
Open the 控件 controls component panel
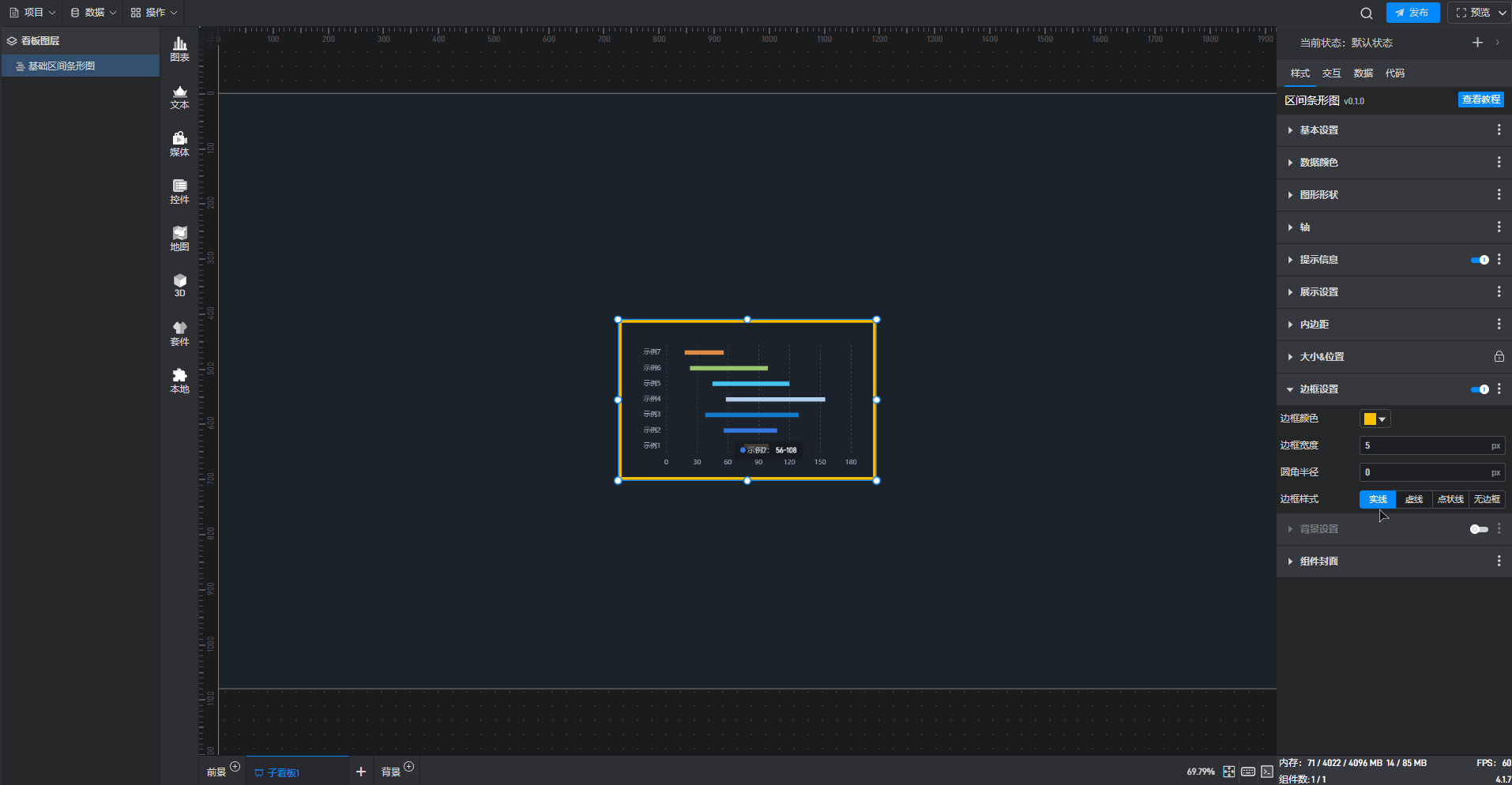tap(179, 192)
